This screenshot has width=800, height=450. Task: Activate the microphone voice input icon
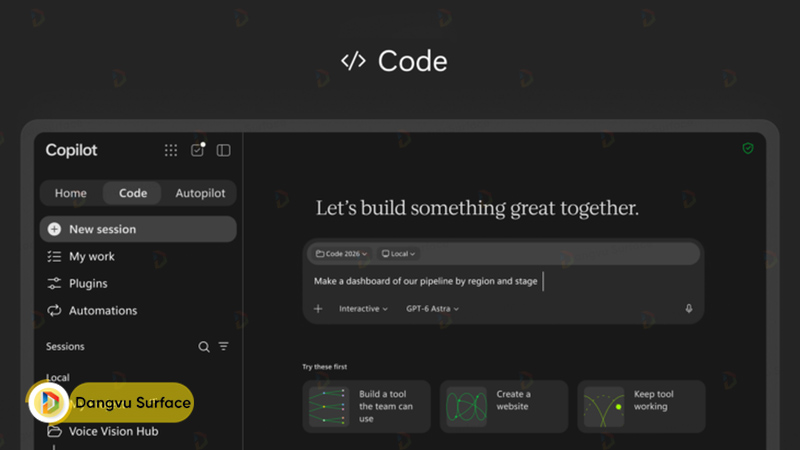pos(689,308)
